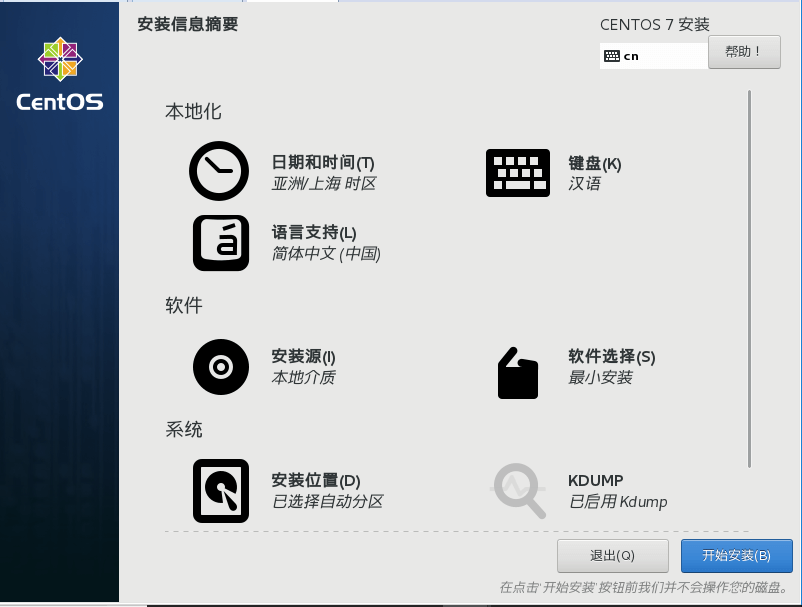Click the 退出(Q) quit button
Image resolution: width=802 pixels, height=607 pixels.
point(612,555)
